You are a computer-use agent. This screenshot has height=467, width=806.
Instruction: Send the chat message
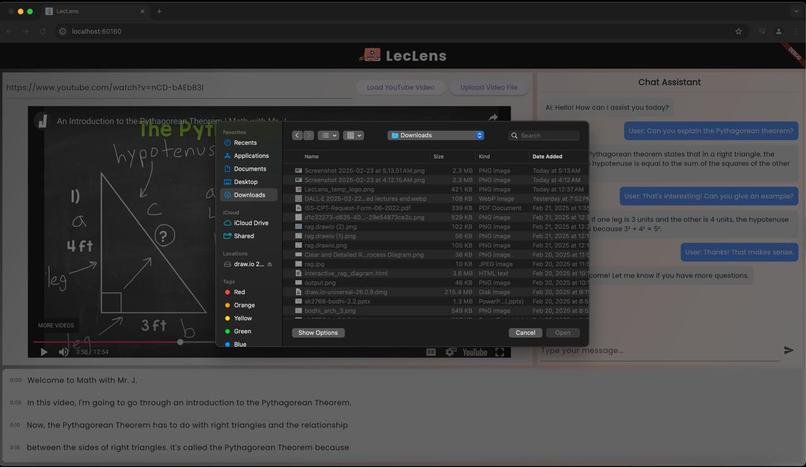[x=789, y=350]
